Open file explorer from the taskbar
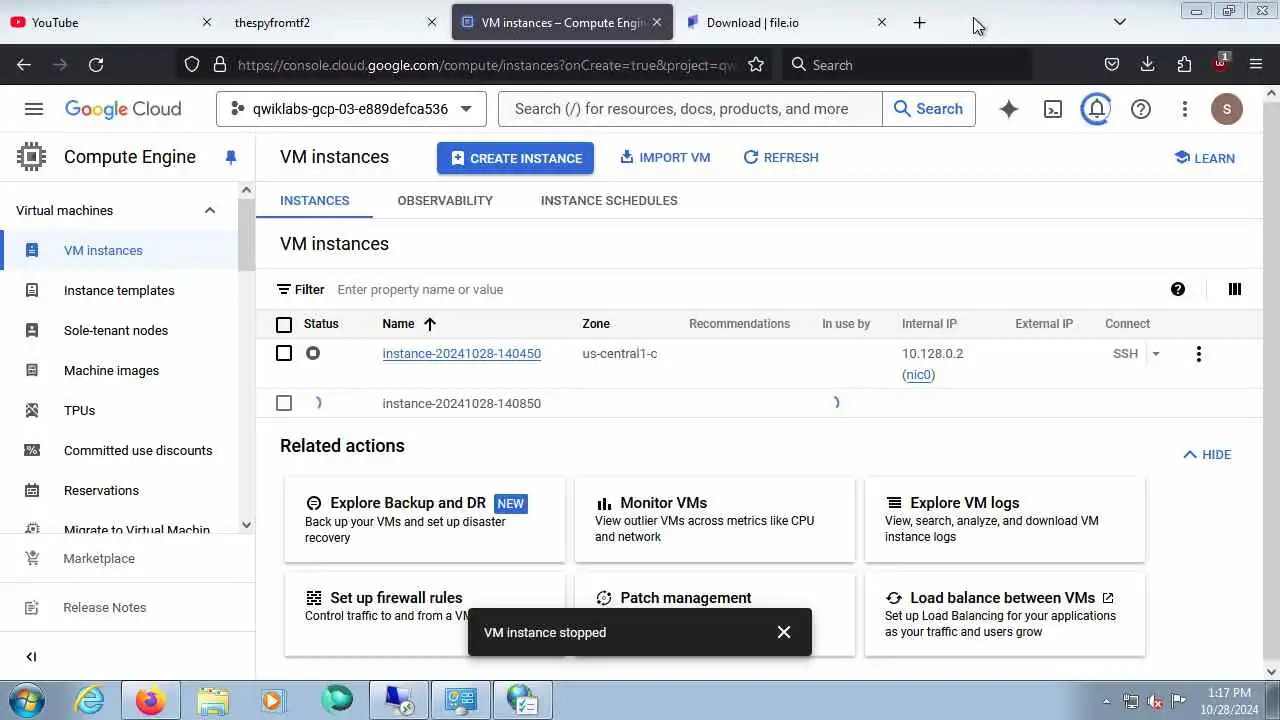The image size is (1280, 720). [213, 700]
